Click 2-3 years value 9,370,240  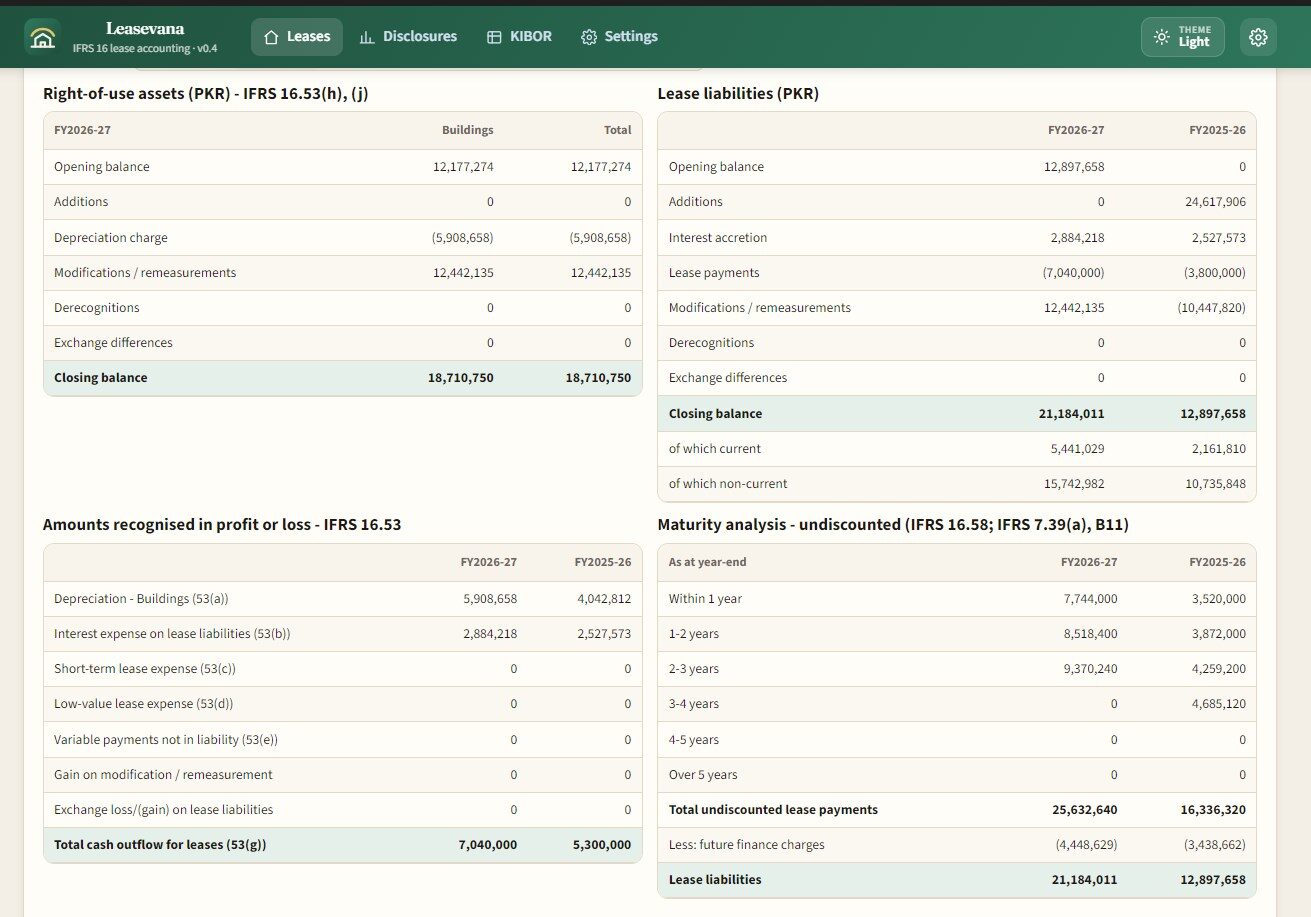(x=1090, y=669)
